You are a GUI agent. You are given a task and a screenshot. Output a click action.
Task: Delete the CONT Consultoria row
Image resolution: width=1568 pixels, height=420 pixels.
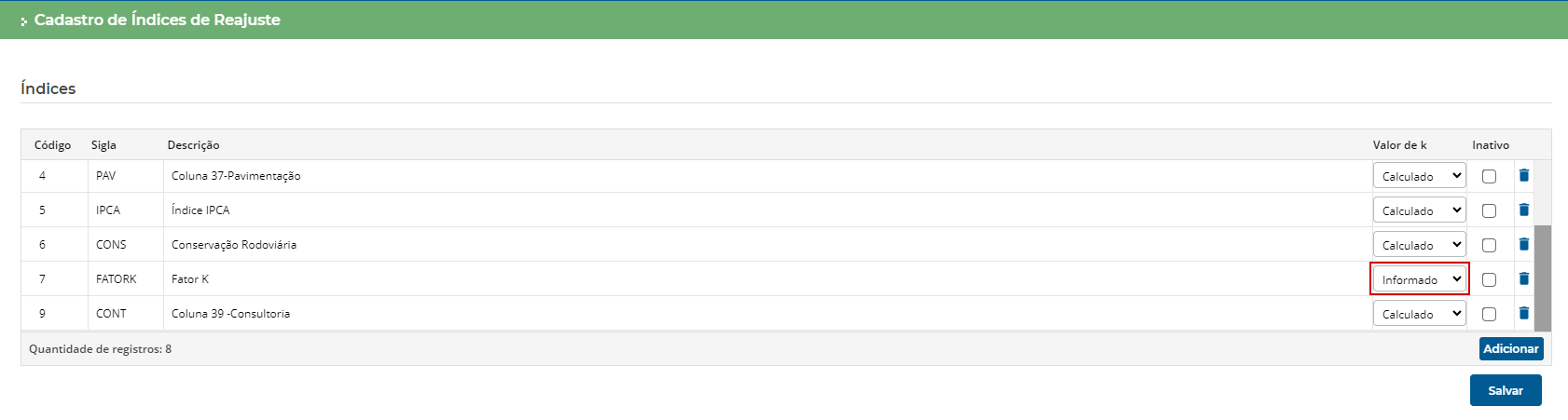1524,313
